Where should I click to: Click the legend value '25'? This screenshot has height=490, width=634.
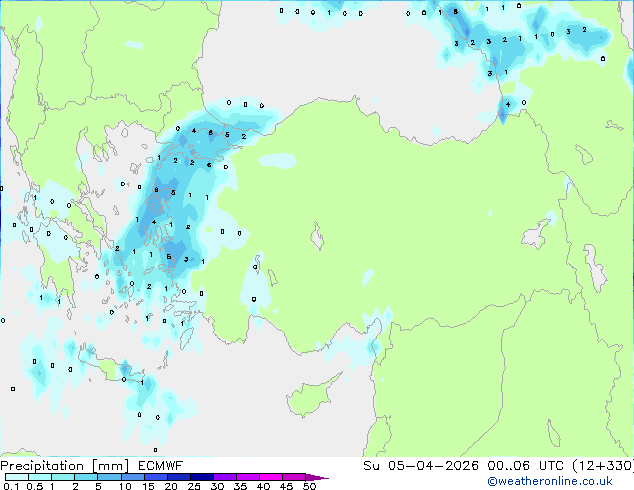194,486
